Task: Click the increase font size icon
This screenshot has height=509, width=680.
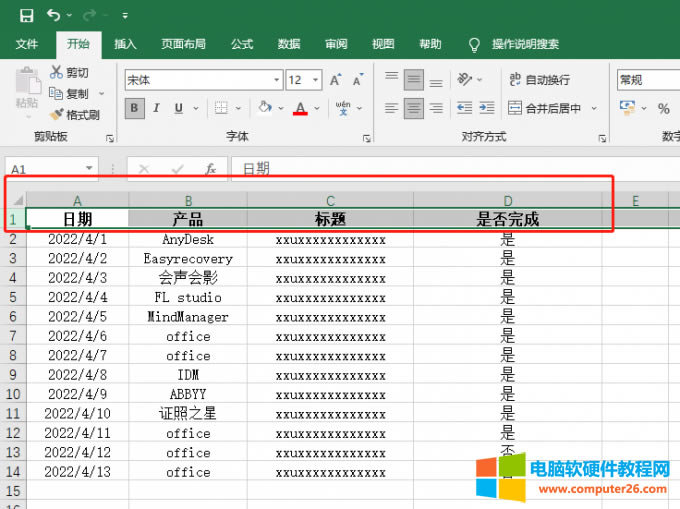Action: click(x=335, y=80)
